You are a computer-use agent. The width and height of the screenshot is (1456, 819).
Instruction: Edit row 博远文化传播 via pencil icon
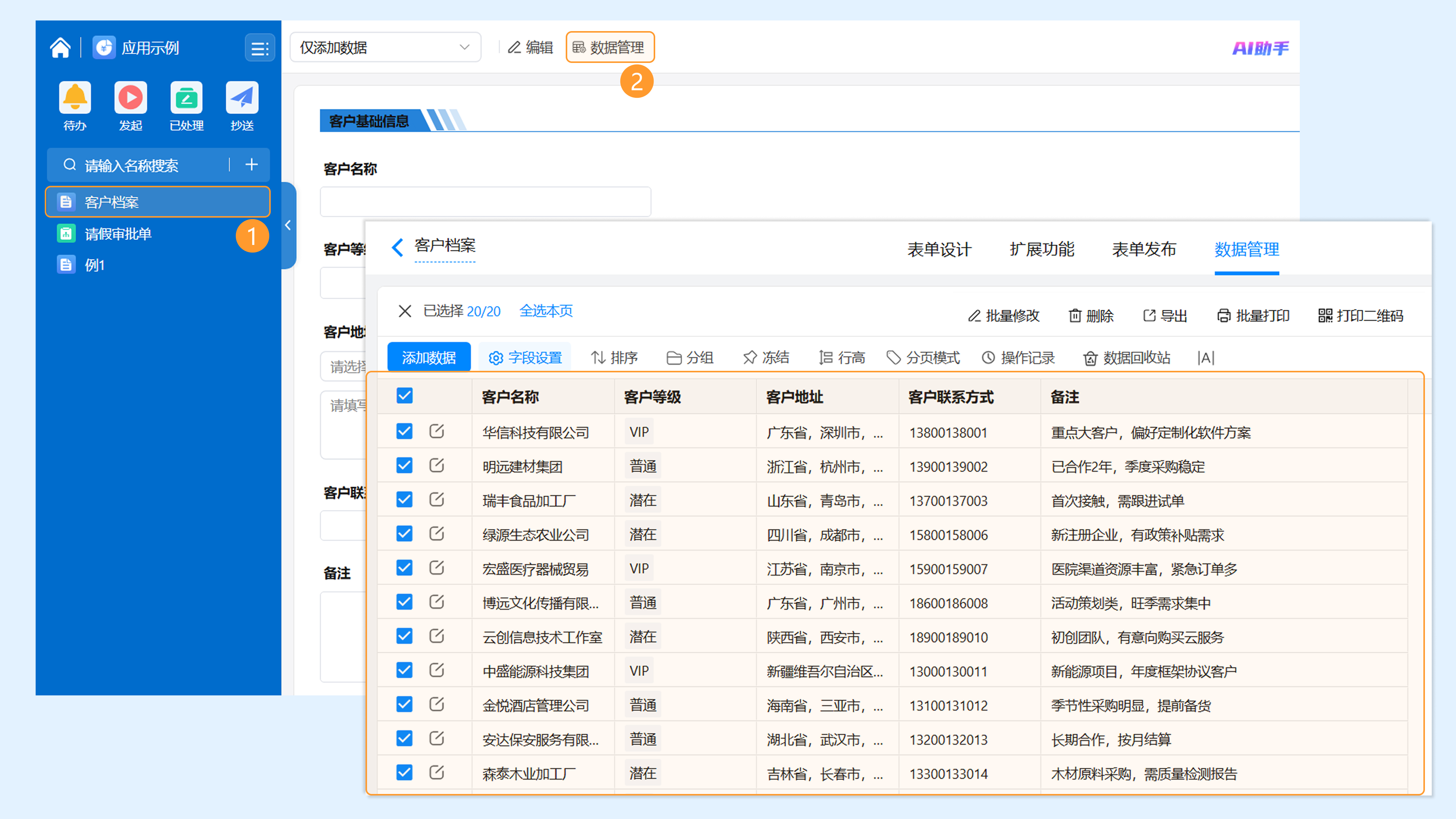tap(436, 601)
